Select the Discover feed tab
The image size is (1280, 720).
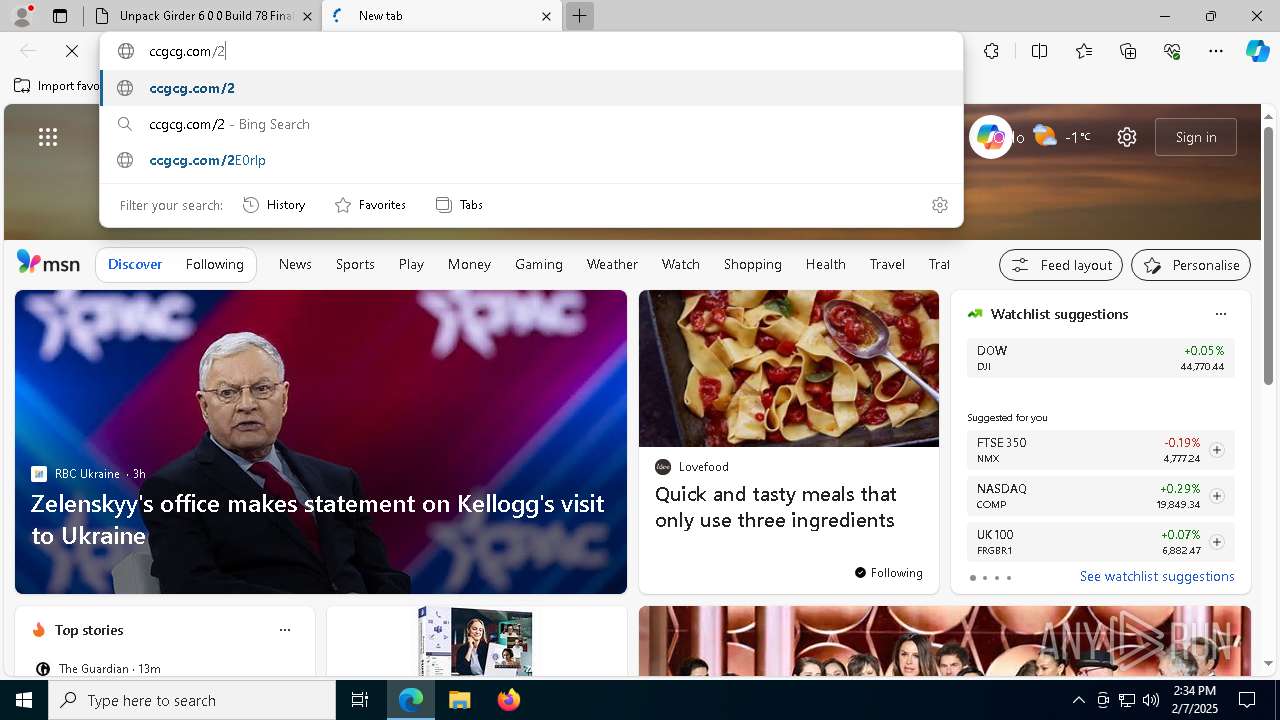(x=135, y=264)
